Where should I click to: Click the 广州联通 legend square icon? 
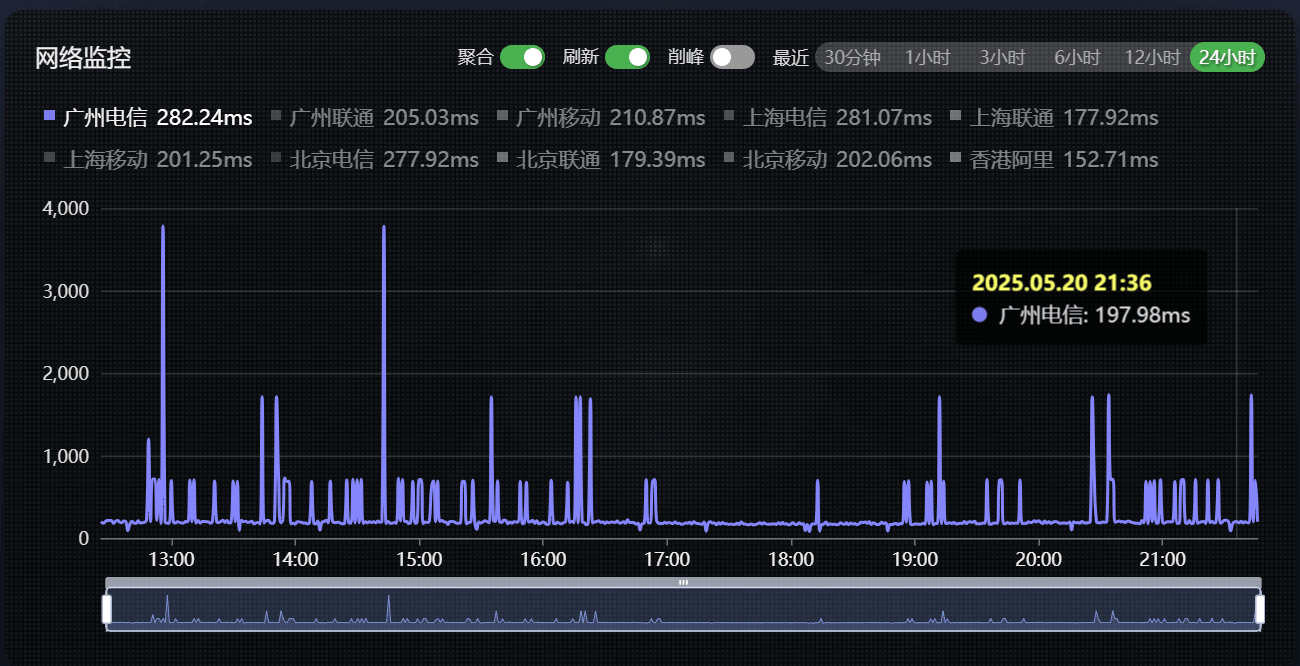[x=276, y=117]
